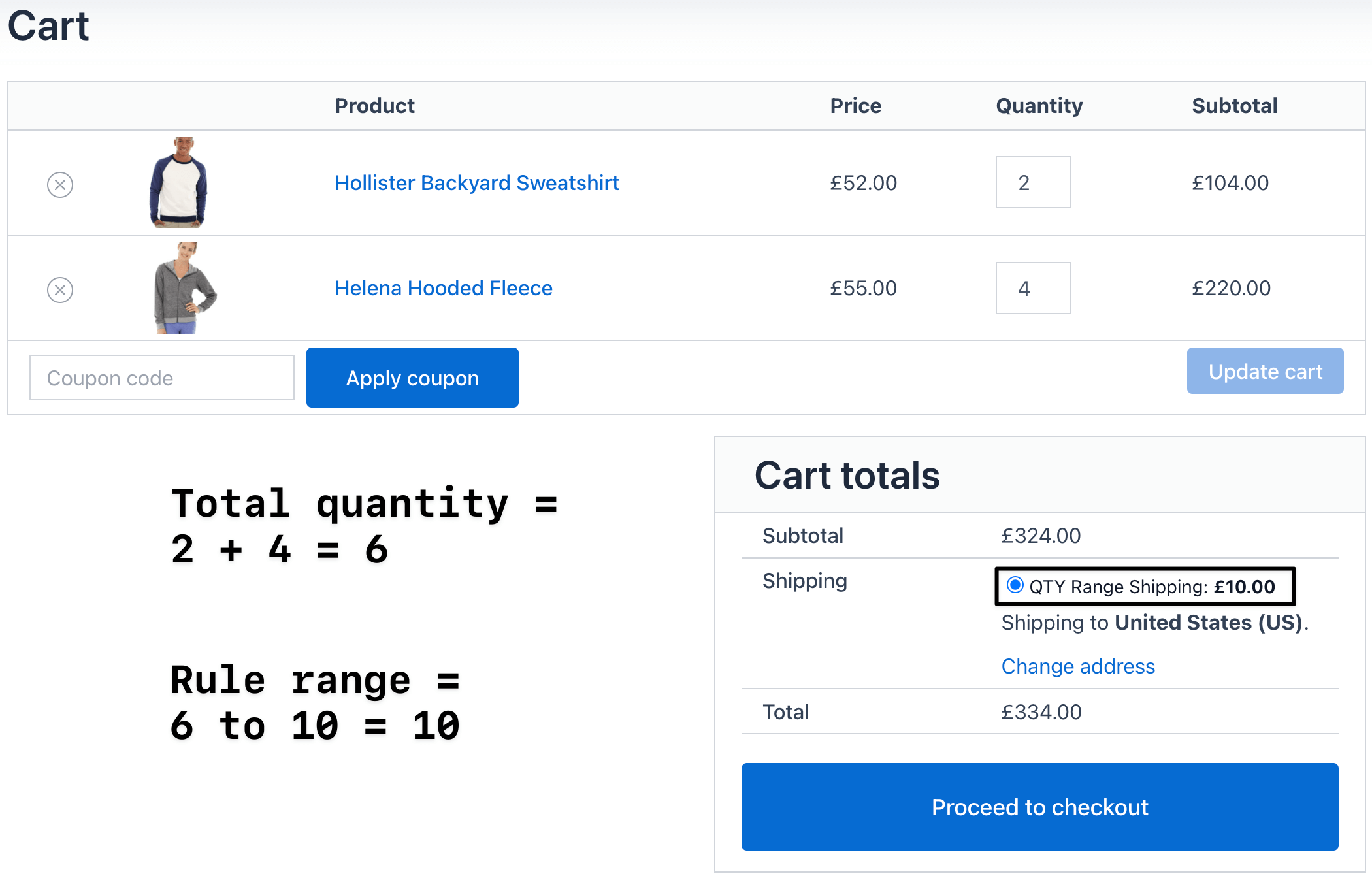Click the QTY Range Shipping £10.00 label
This screenshot has height=878, width=1372.
coord(1152,587)
